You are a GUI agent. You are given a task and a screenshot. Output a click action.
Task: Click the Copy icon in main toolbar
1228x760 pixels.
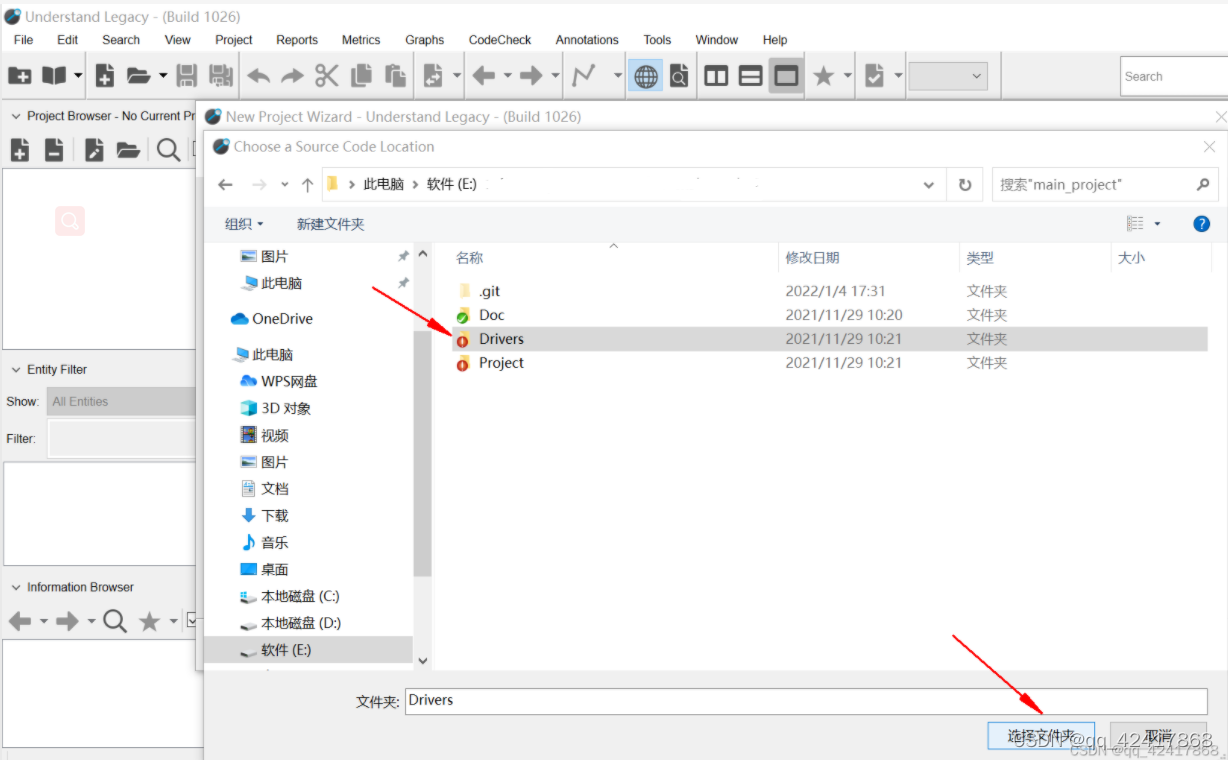pos(361,76)
